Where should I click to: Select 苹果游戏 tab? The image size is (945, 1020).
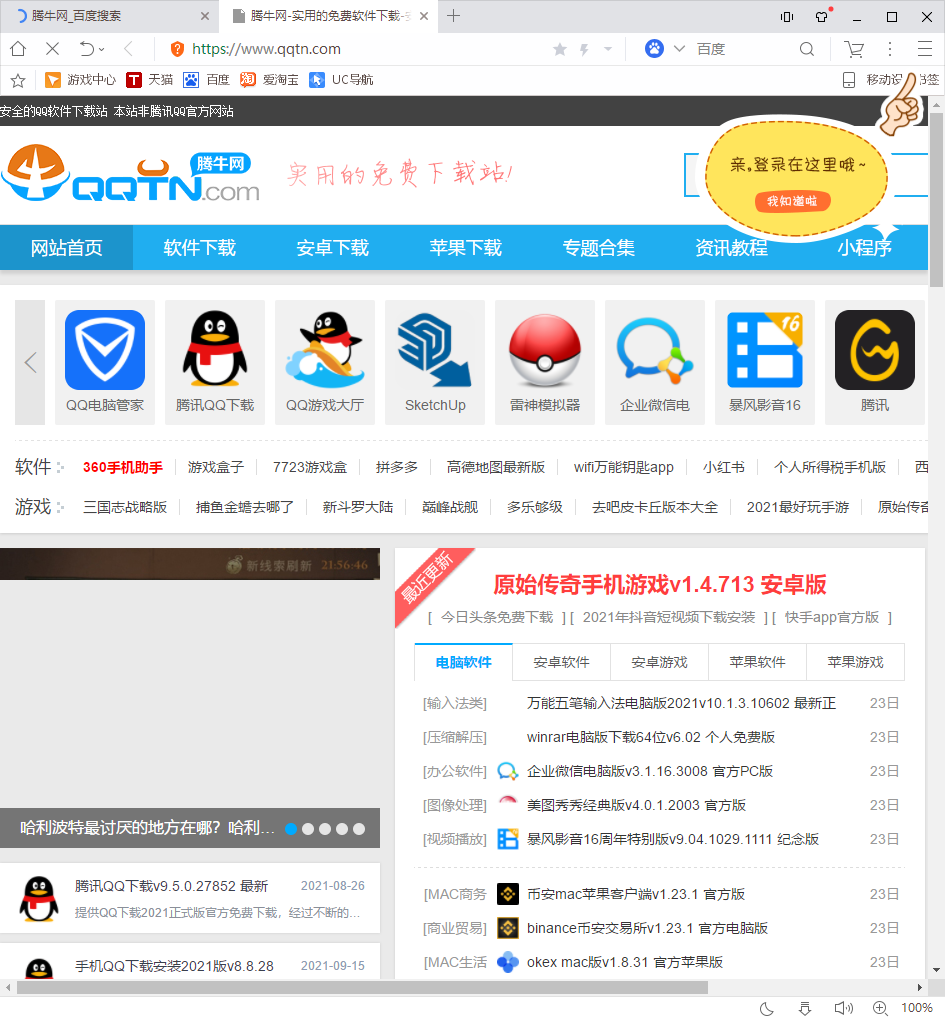tap(855, 662)
